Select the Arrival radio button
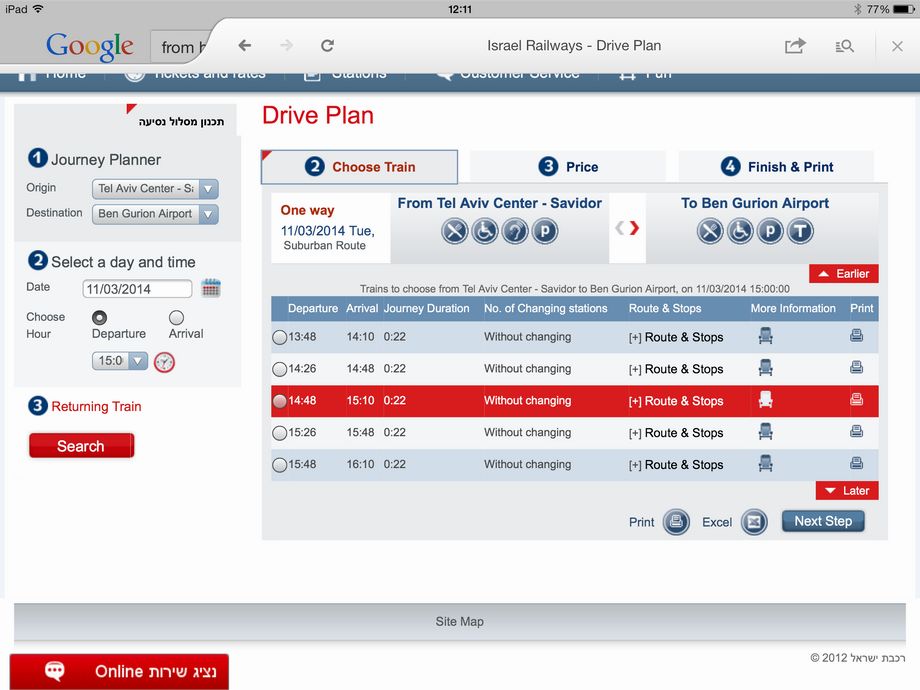Image resolution: width=920 pixels, height=690 pixels. coord(177,317)
